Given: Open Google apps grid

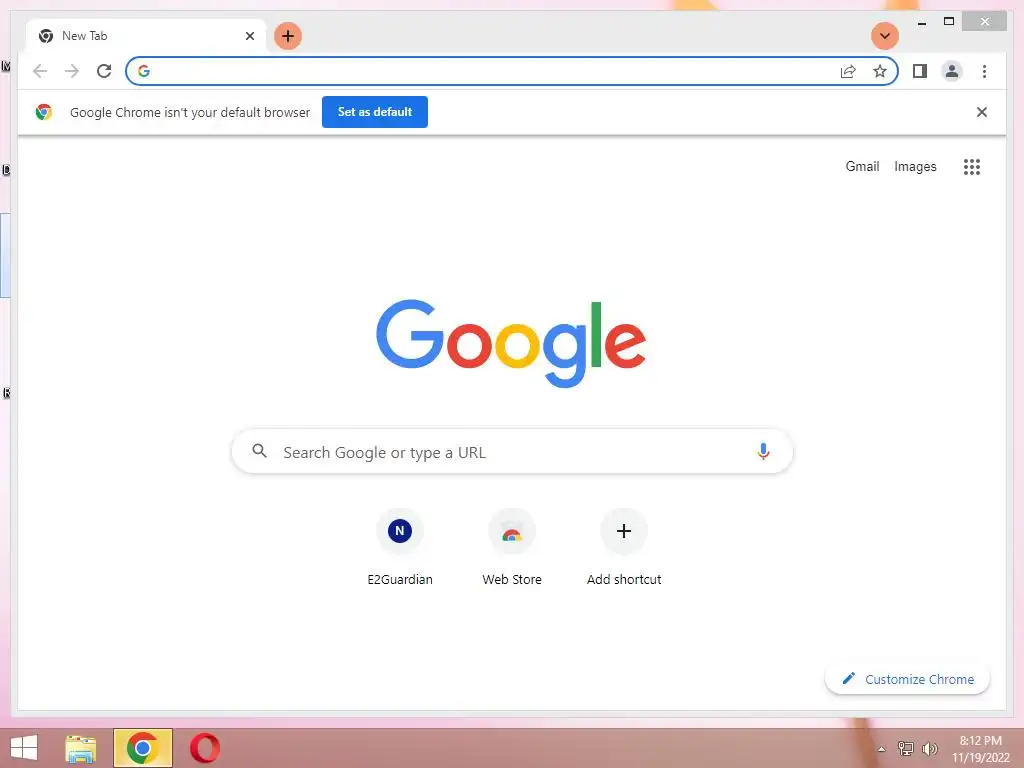Looking at the screenshot, I should pos(972,167).
